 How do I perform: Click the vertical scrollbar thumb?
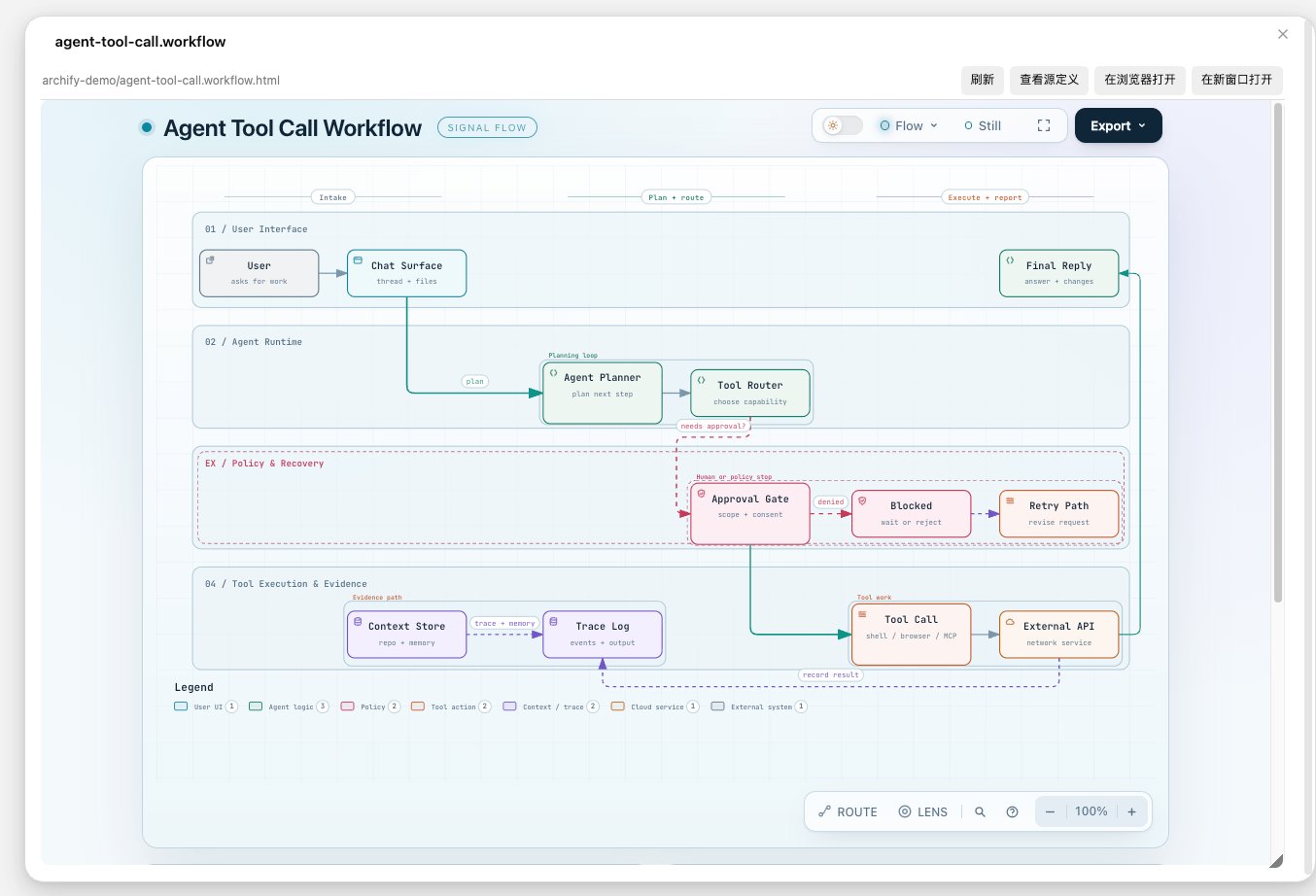coord(1278,352)
